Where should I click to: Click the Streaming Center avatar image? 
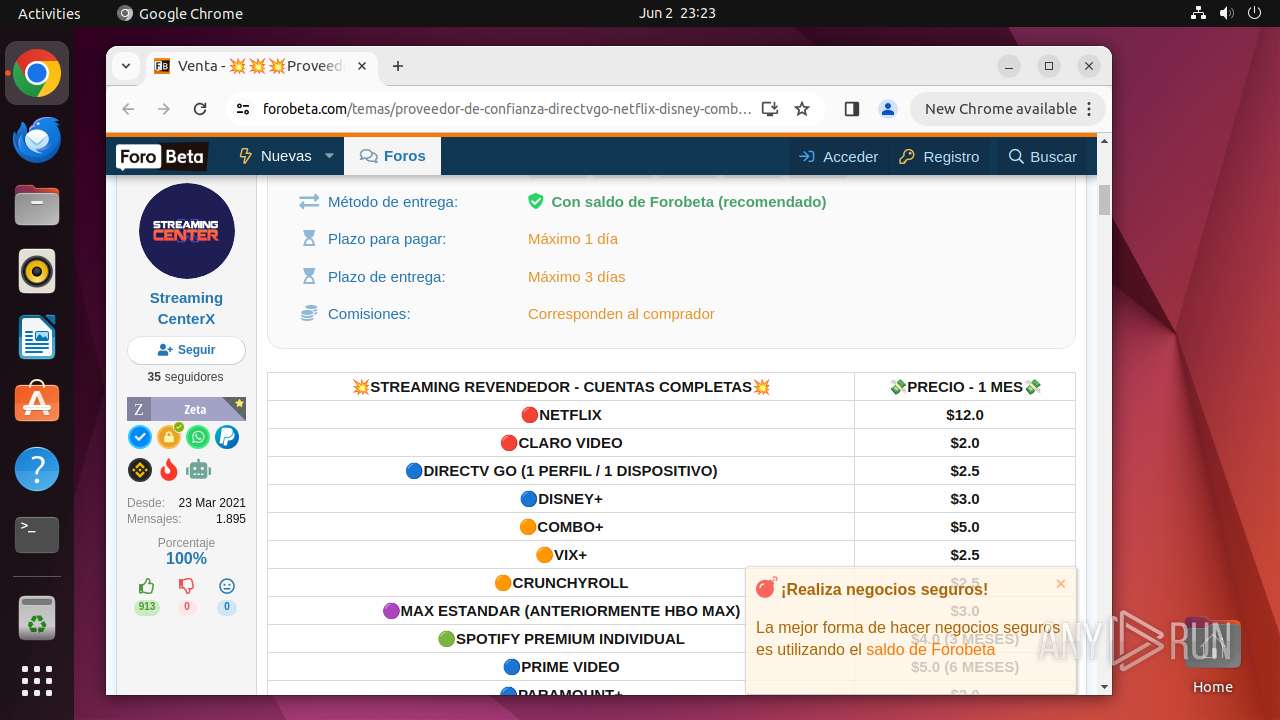tap(187, 231)
